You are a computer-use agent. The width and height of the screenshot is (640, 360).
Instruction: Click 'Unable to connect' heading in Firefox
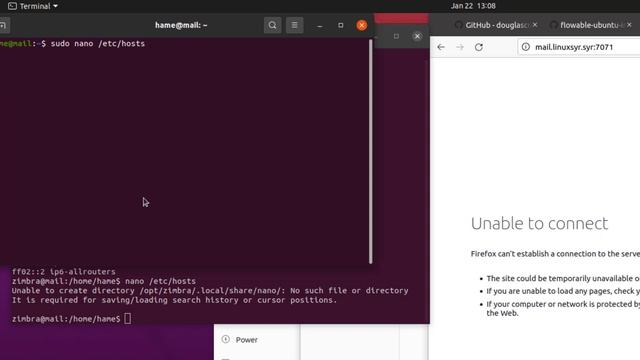[x=539, y=224]
